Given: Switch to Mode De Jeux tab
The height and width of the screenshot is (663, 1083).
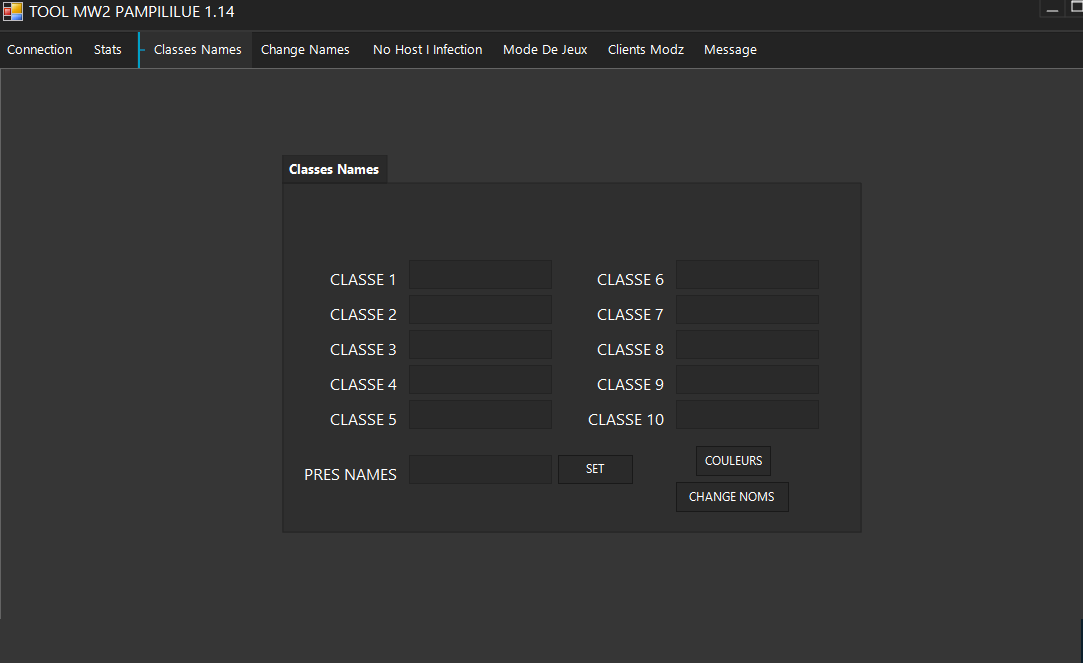Looking at the screenshot, I should coord(545,50).
